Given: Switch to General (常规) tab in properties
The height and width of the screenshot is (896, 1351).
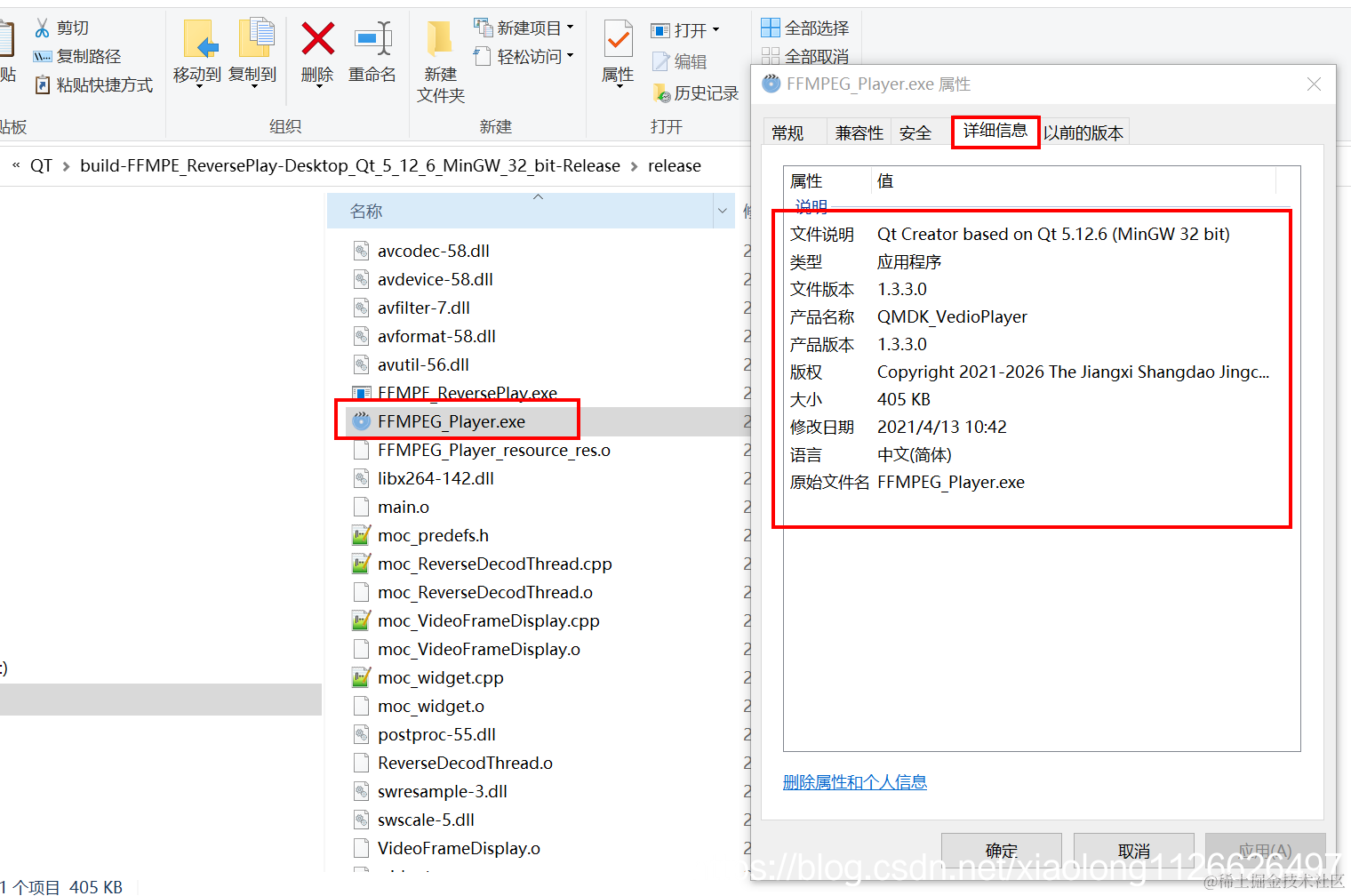Looking at the screenshot, I should point(787,132).
